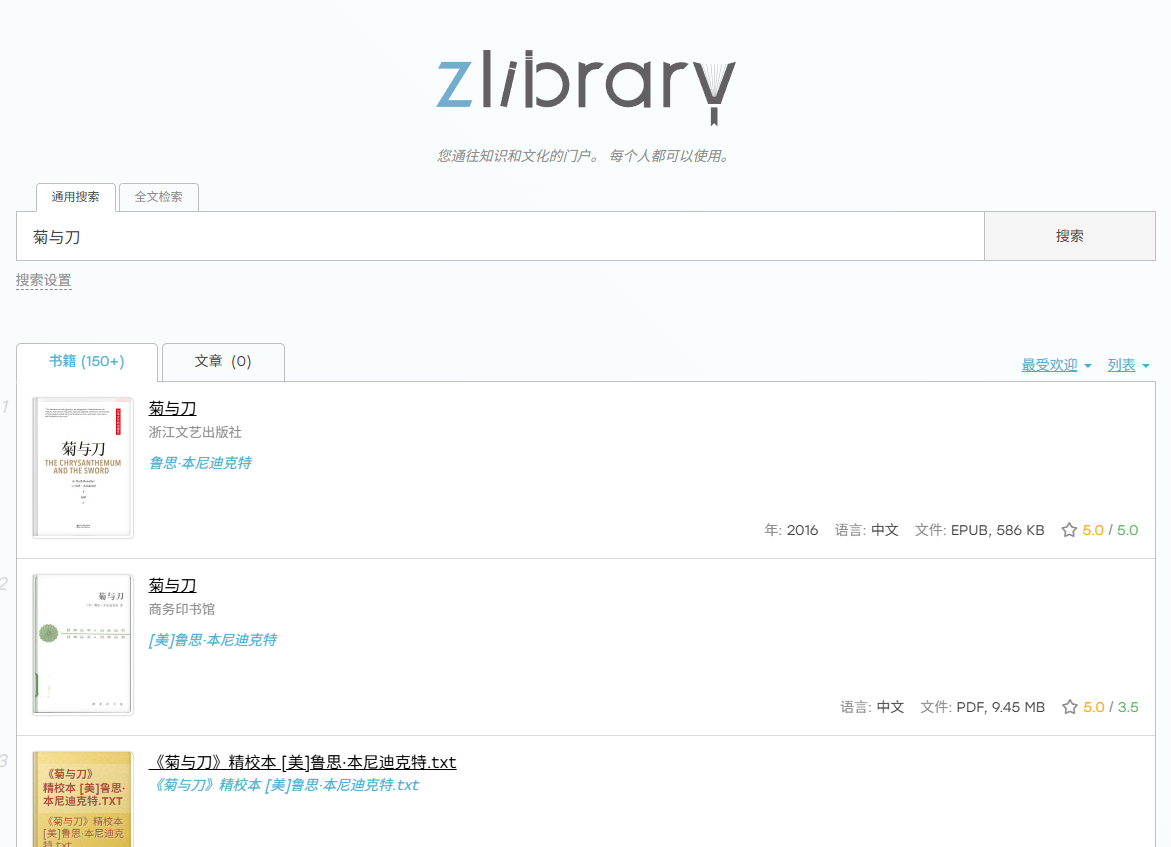Switch to the 文章 (0) tab
The height and width of the screenshot is (847, 1171).
click(x=223, y=361)
